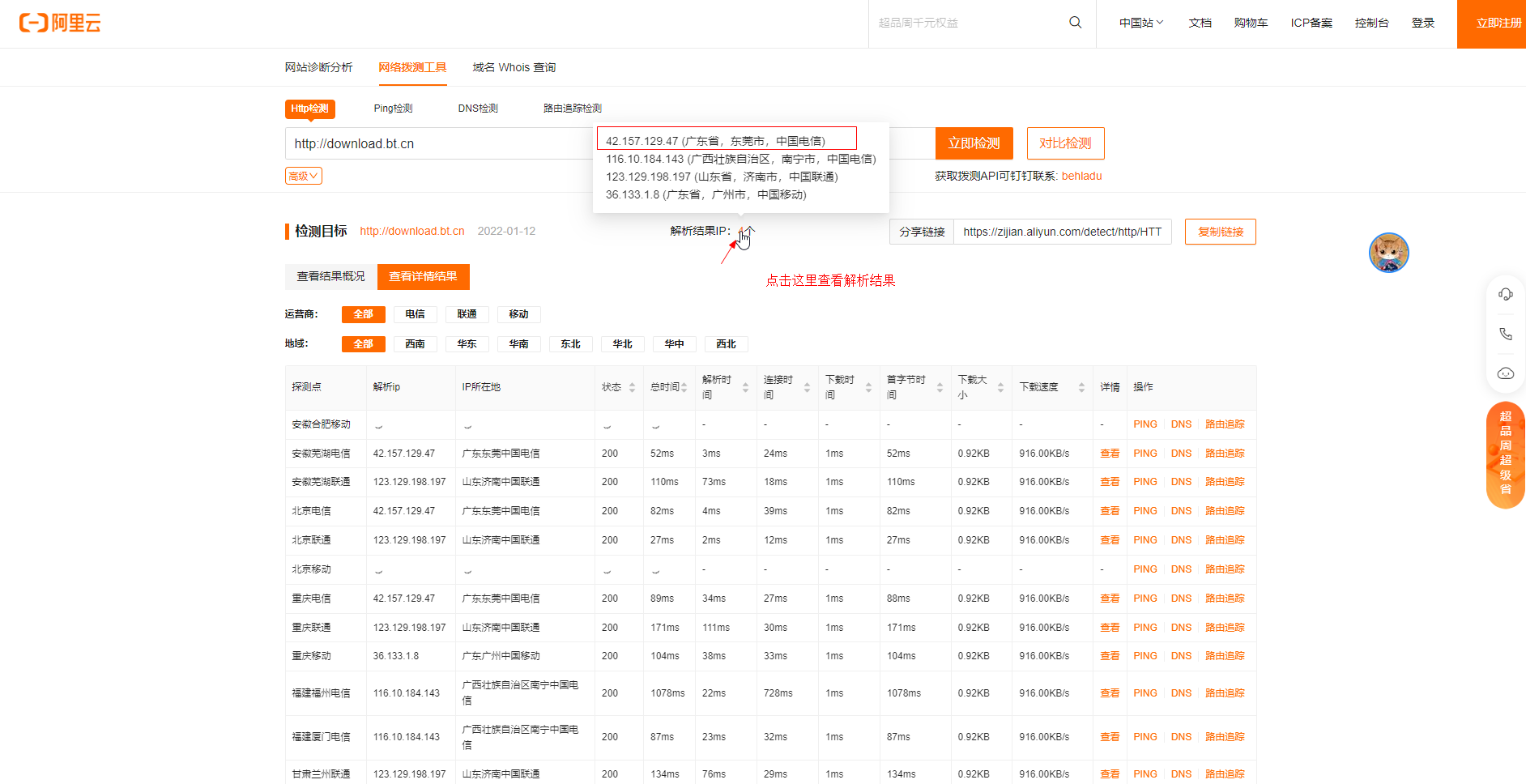Click PING for 北京电信 row

(x=1145, y=511)
